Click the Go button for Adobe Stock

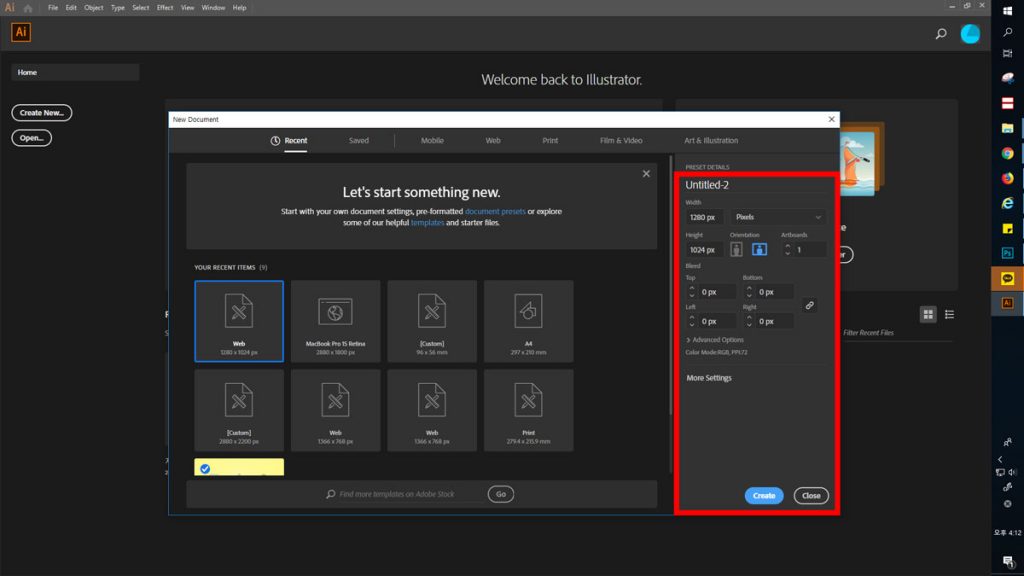[501, 494]
